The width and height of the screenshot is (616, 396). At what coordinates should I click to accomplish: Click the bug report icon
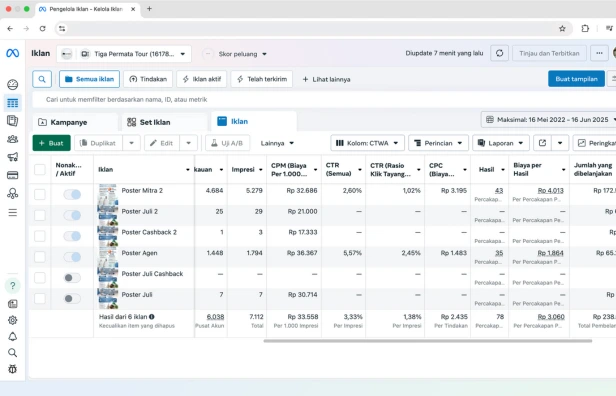coord(13,369)
